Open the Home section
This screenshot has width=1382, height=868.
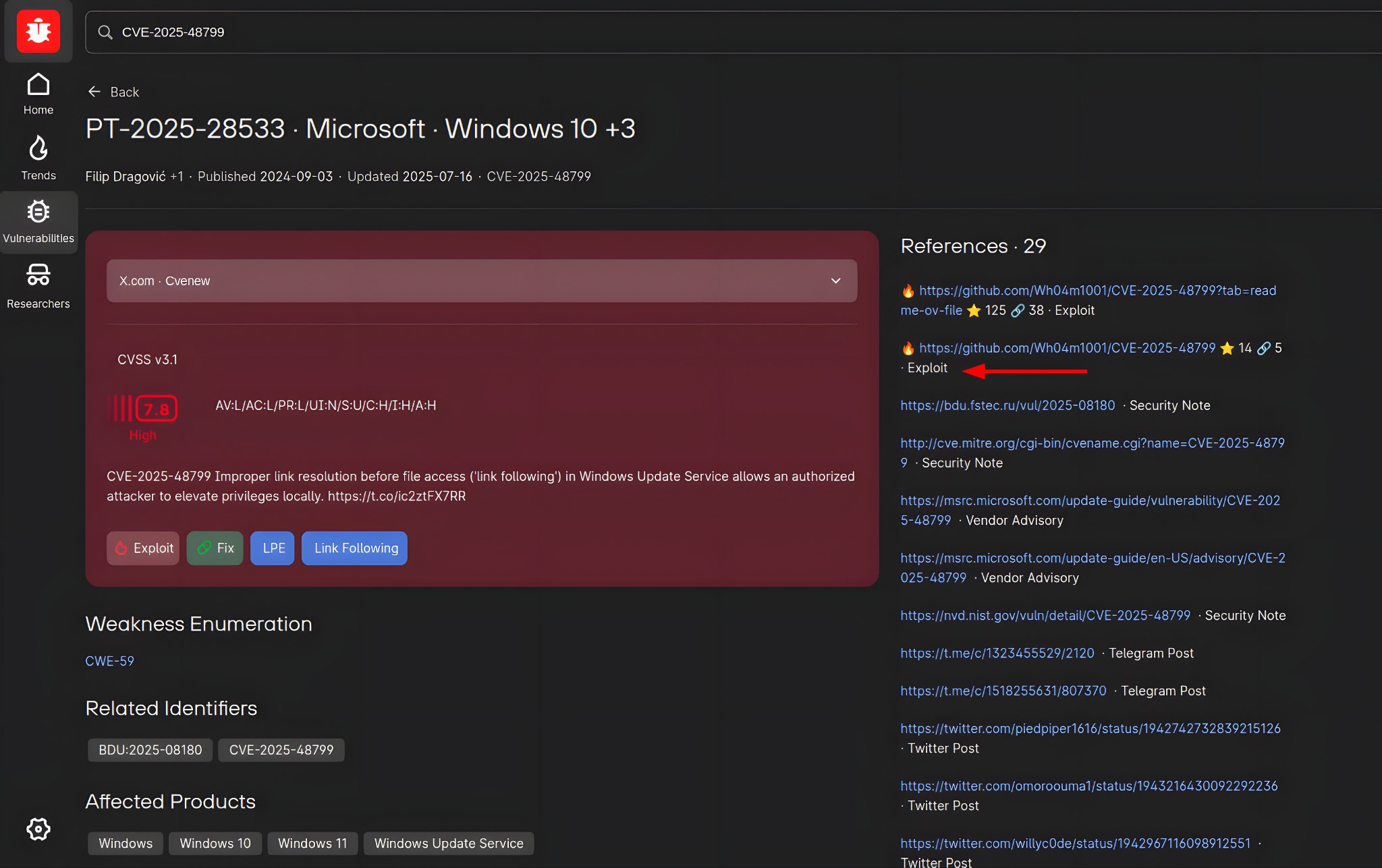38,94
